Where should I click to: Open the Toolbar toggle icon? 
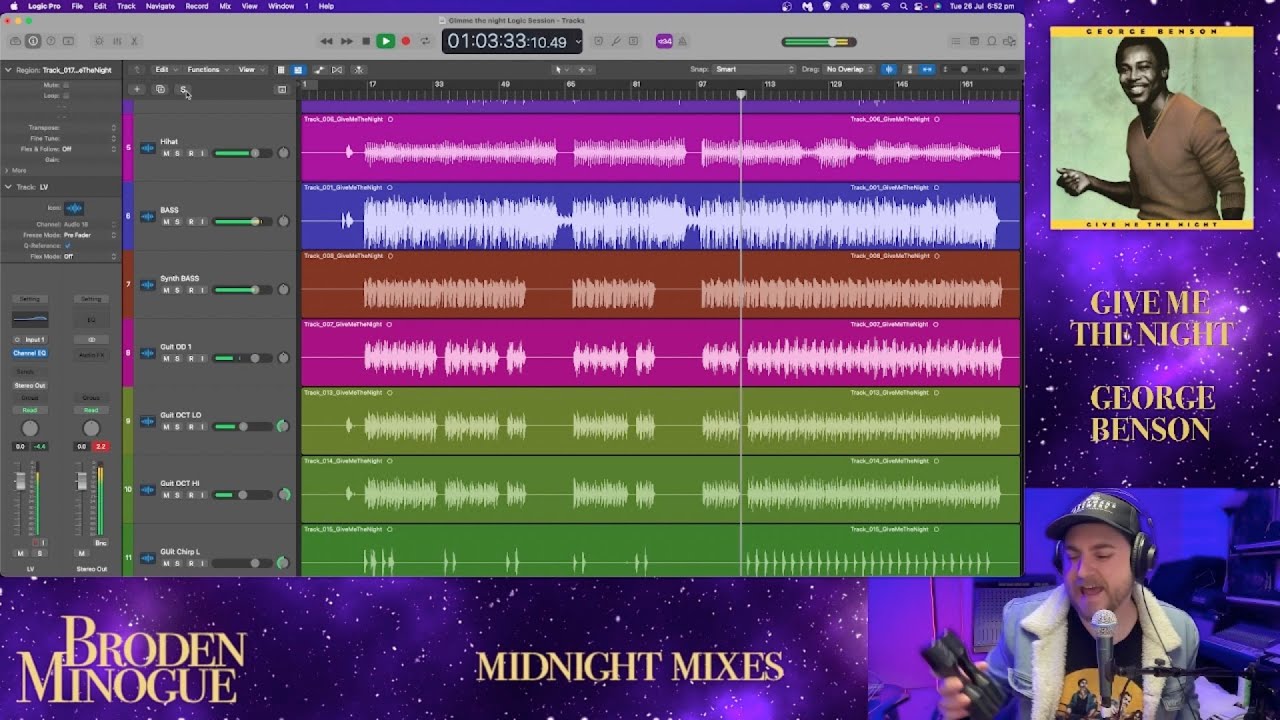pos(68,41)
